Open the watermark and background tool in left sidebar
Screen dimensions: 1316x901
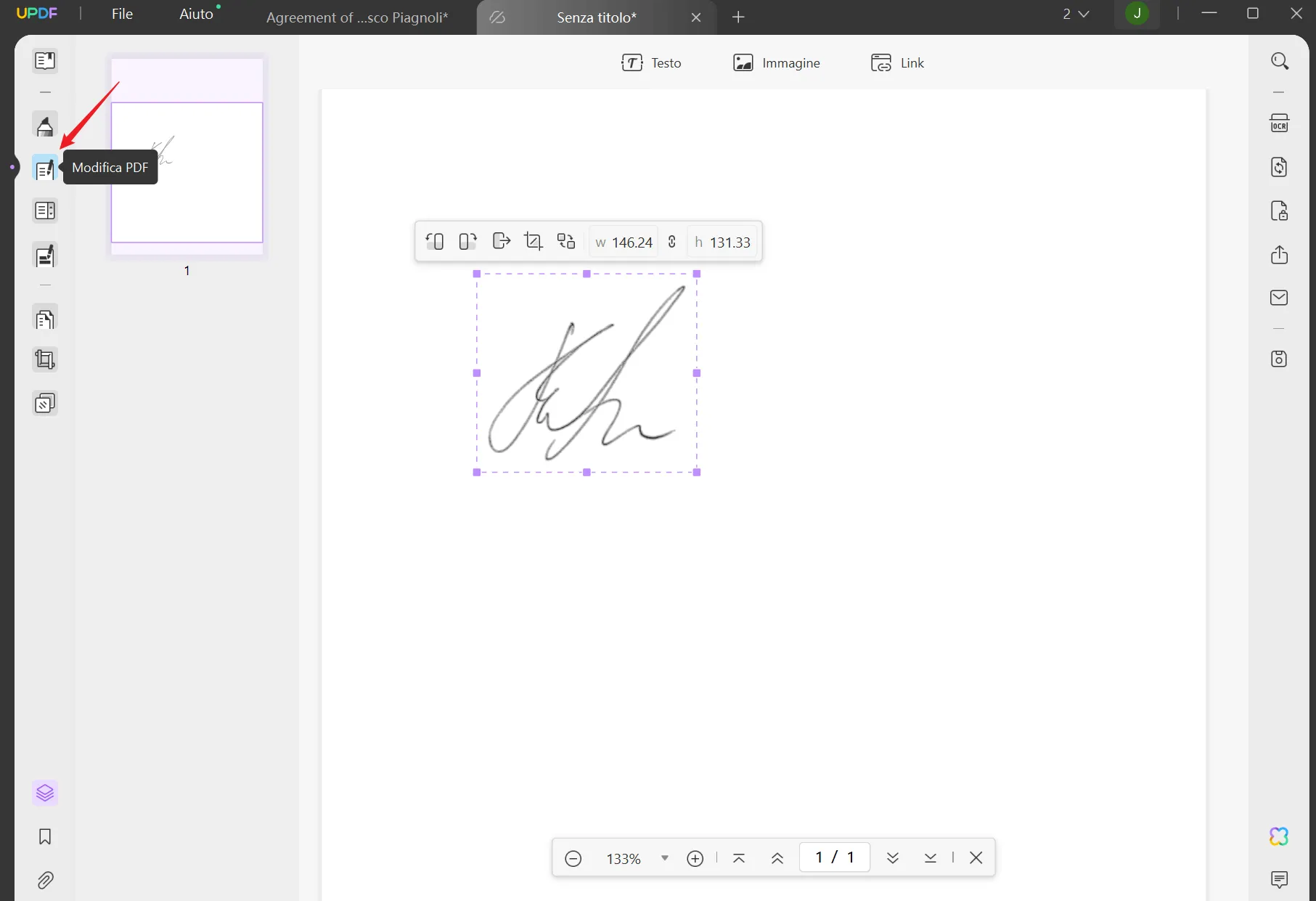pos(45,403)
